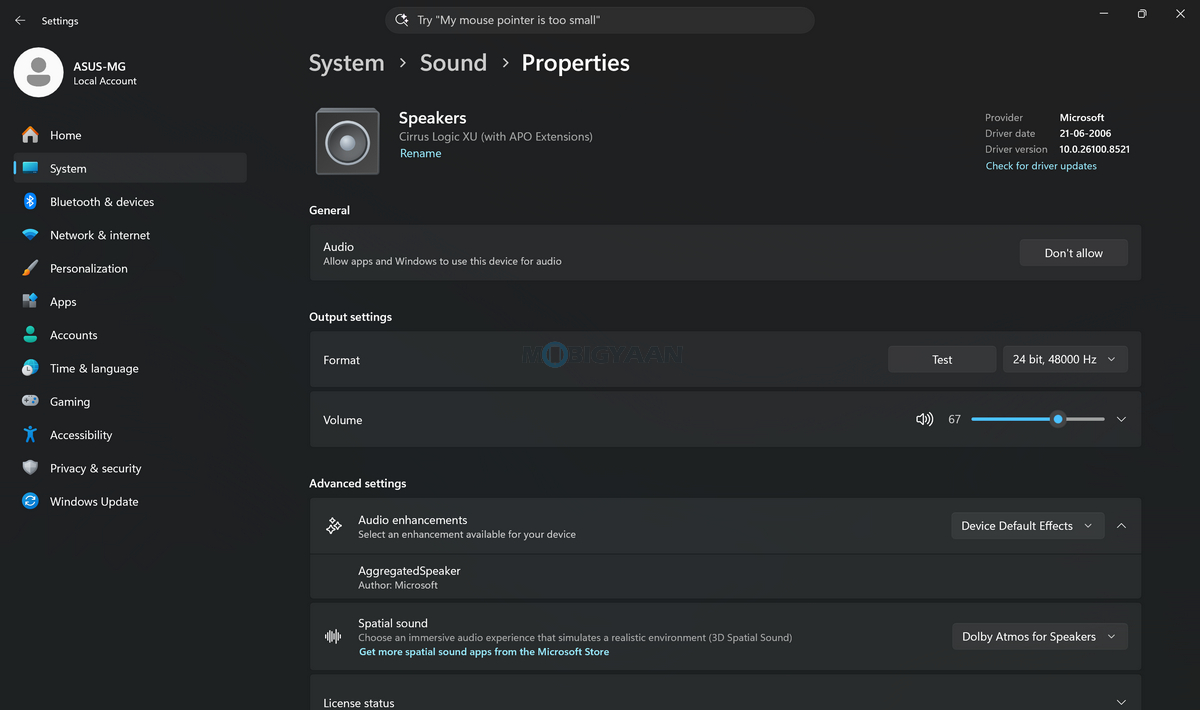The image size is (1200, 710).
Task: Click the volume slider thumb
Action: [x=1058, y=419]
